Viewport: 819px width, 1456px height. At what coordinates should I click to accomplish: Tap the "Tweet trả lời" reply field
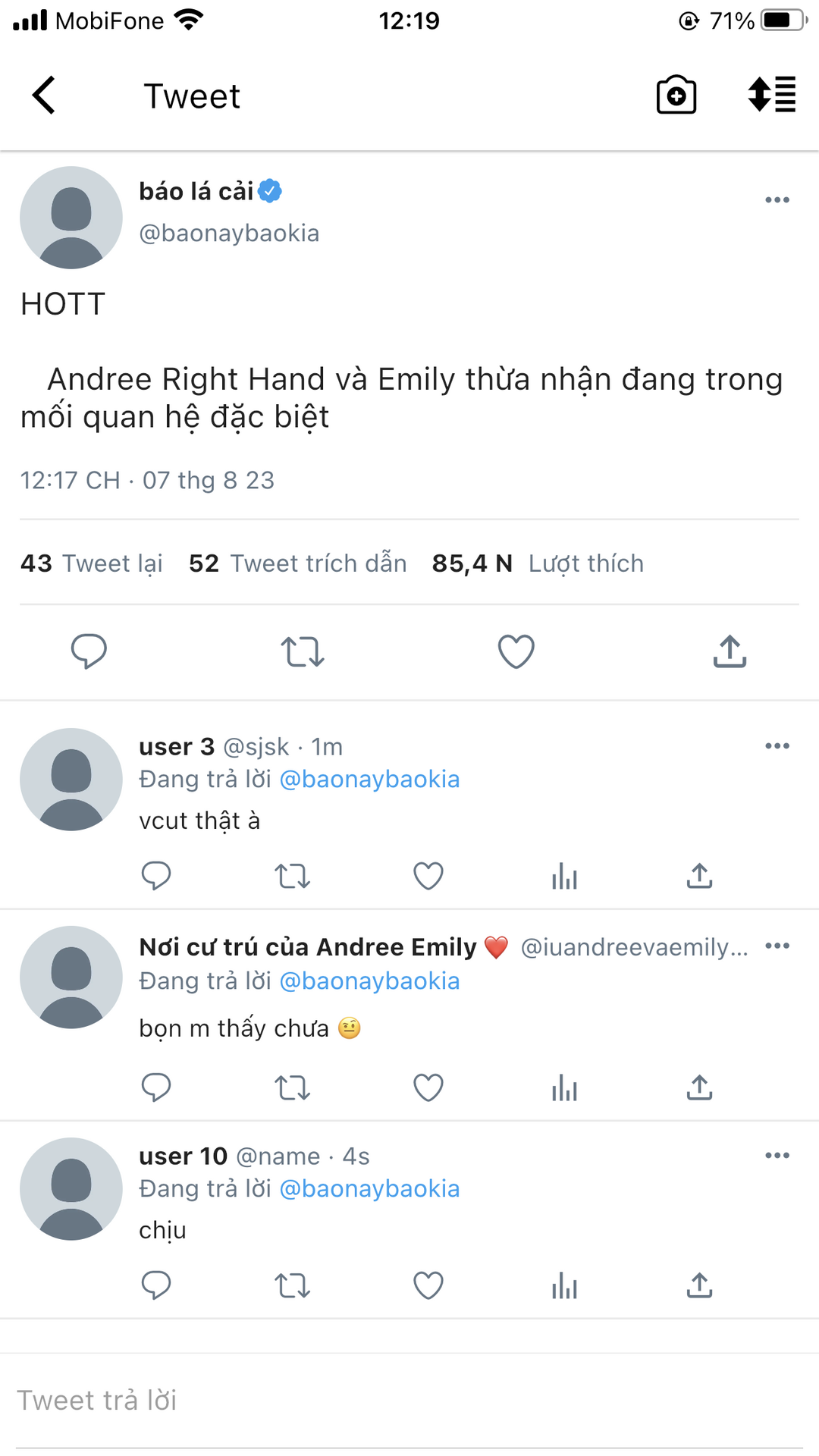(409, 1400)
